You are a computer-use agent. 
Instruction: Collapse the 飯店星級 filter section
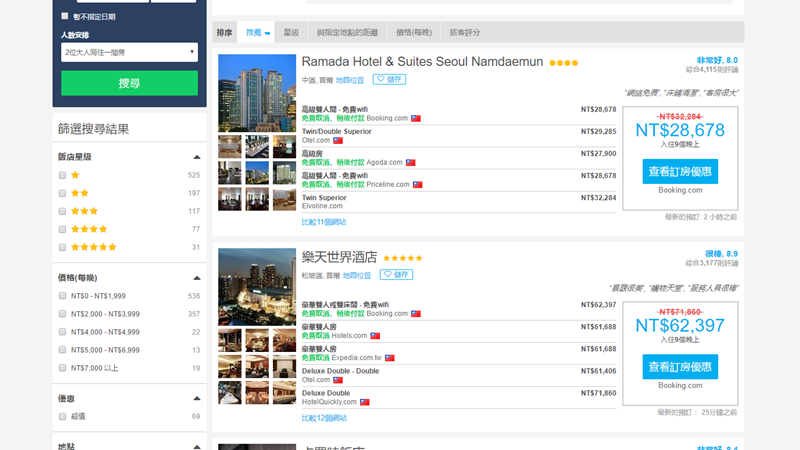coord(197,157)
